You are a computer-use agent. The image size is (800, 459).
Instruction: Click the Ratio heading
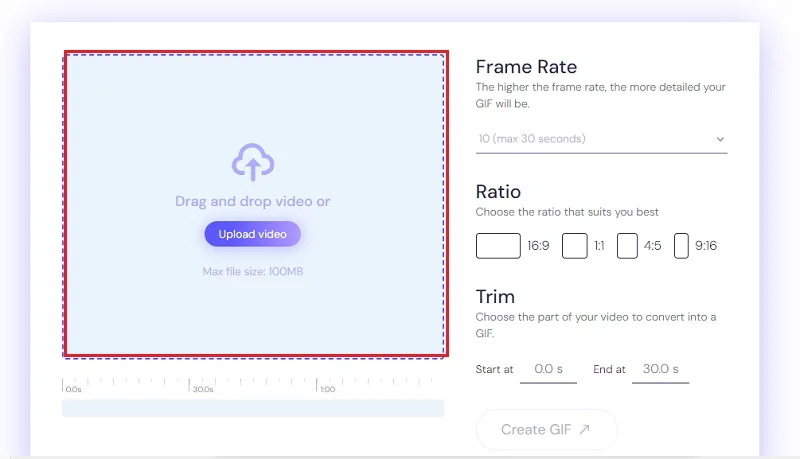(x=498, y=192)
